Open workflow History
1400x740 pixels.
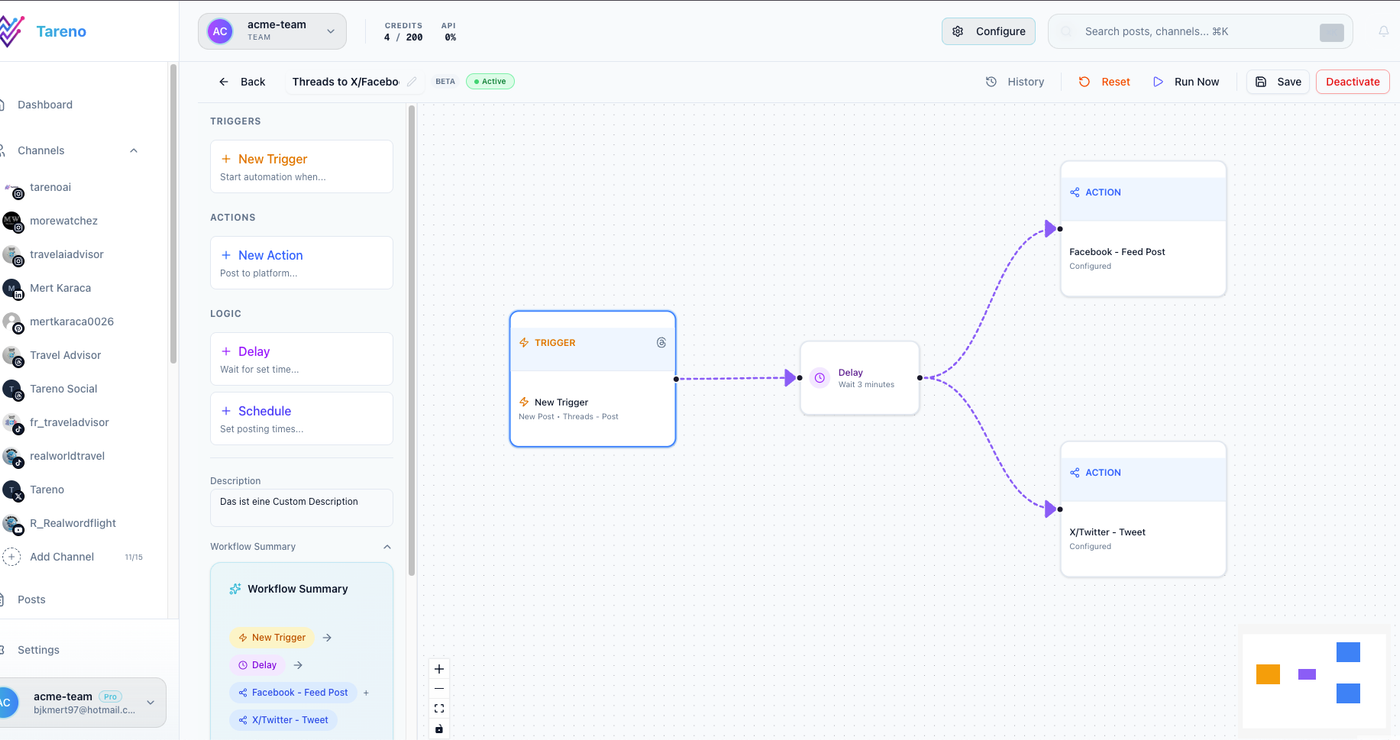[x=1015, y=82]
